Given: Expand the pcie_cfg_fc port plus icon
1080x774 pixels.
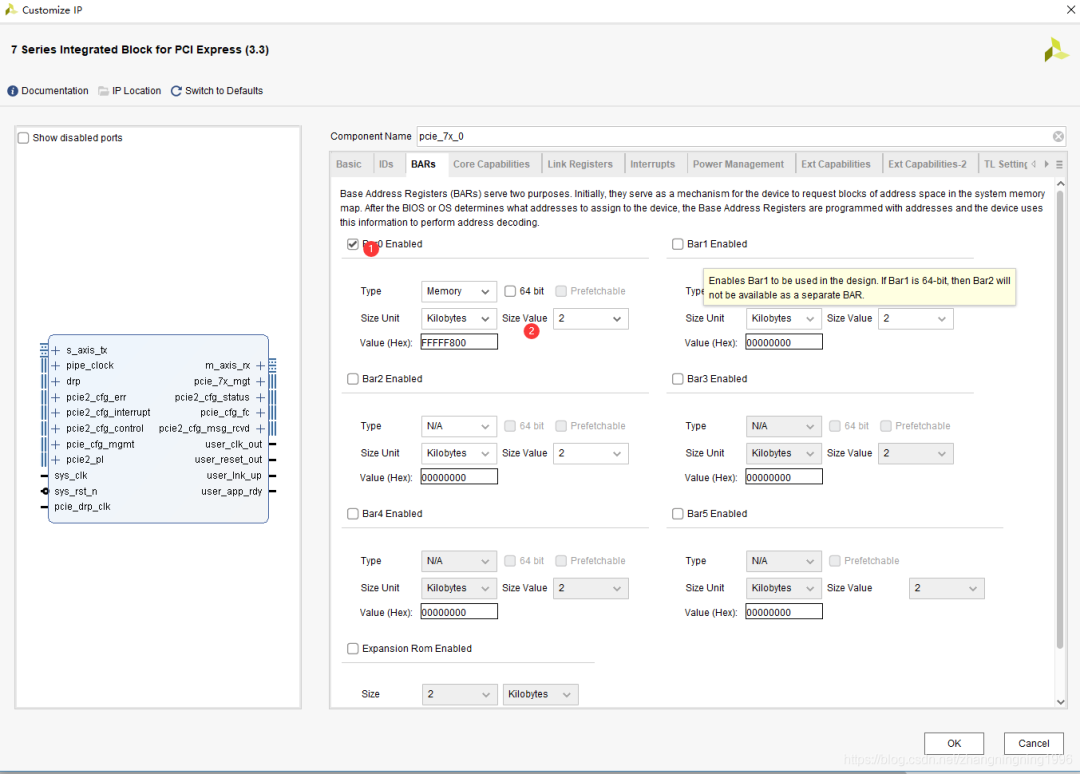Looking at the screenshot, I should 260,412.
